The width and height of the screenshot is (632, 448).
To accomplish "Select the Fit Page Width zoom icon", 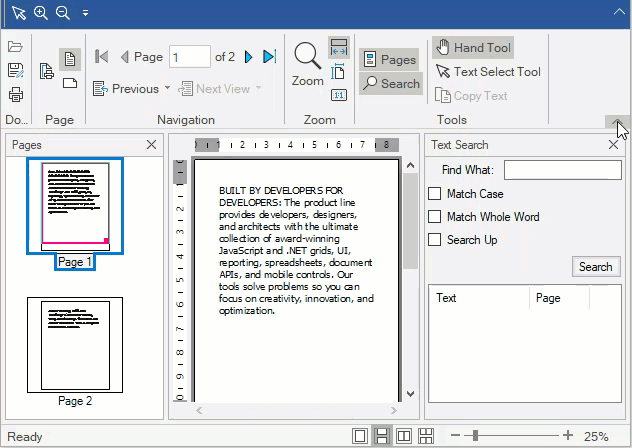I will (338, 50).
